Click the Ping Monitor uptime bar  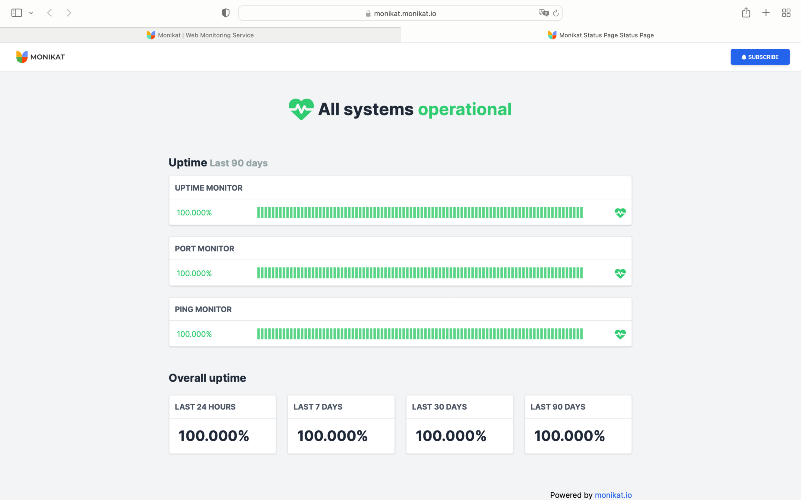(420, 334)
